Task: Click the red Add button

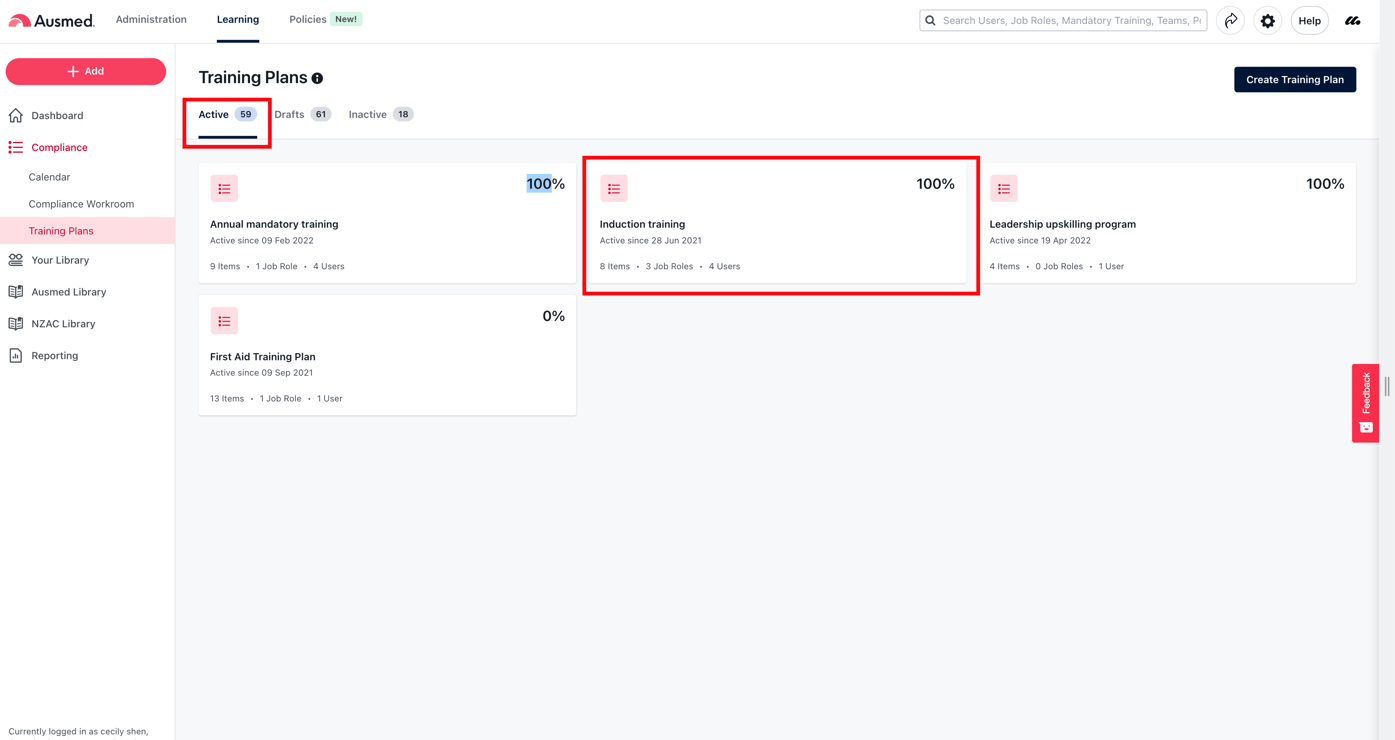Action: 86,72
